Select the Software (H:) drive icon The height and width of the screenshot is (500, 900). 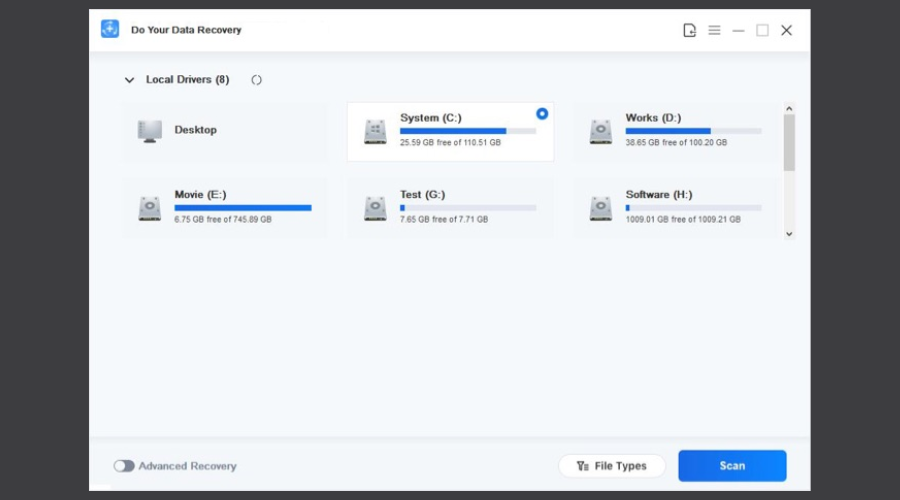click(600, 208)
